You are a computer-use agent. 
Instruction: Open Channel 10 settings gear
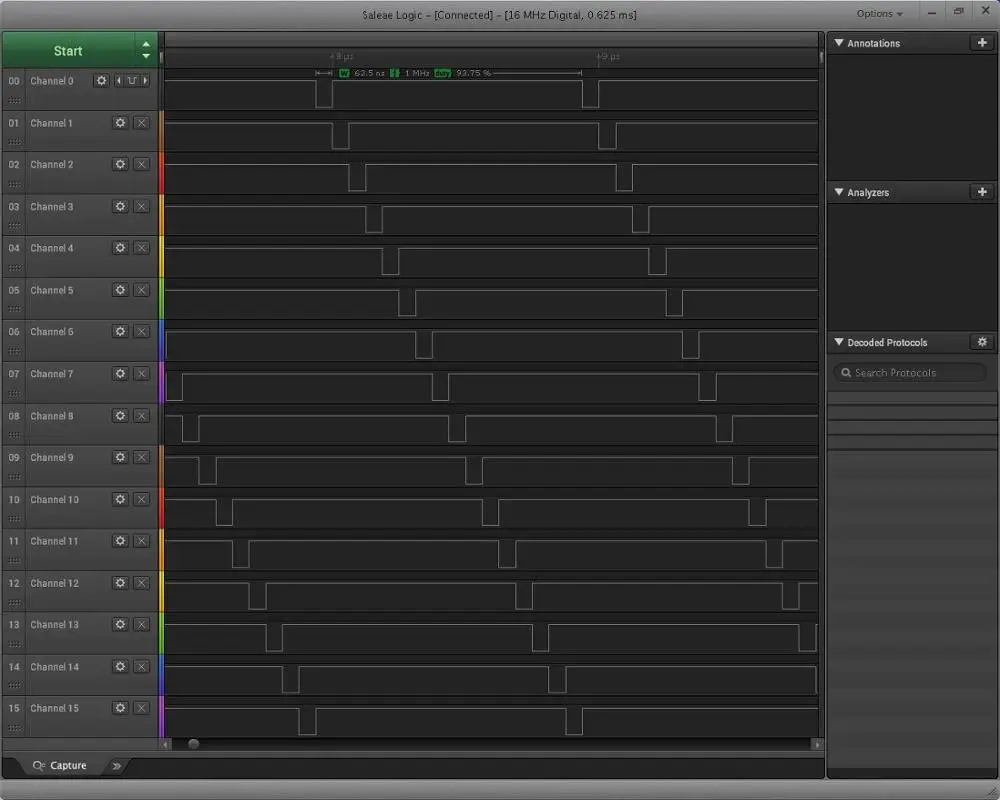[120, 499]
